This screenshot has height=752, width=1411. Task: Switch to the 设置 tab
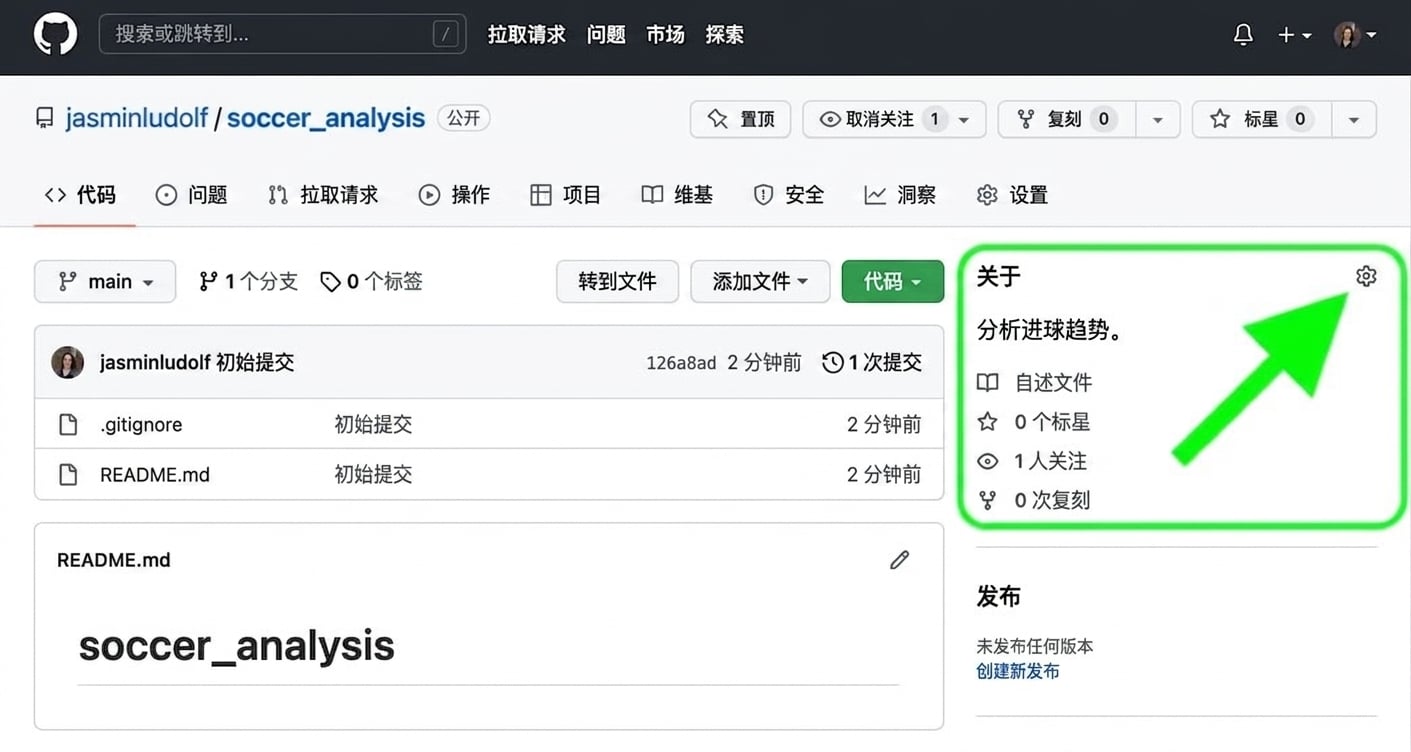click(1012, 195)
